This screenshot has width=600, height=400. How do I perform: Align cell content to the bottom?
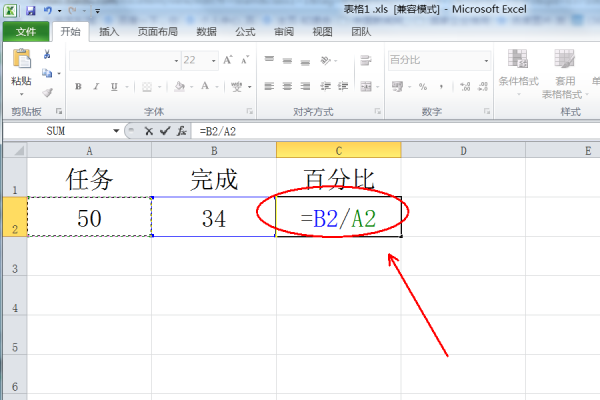(x=305, y=62)
